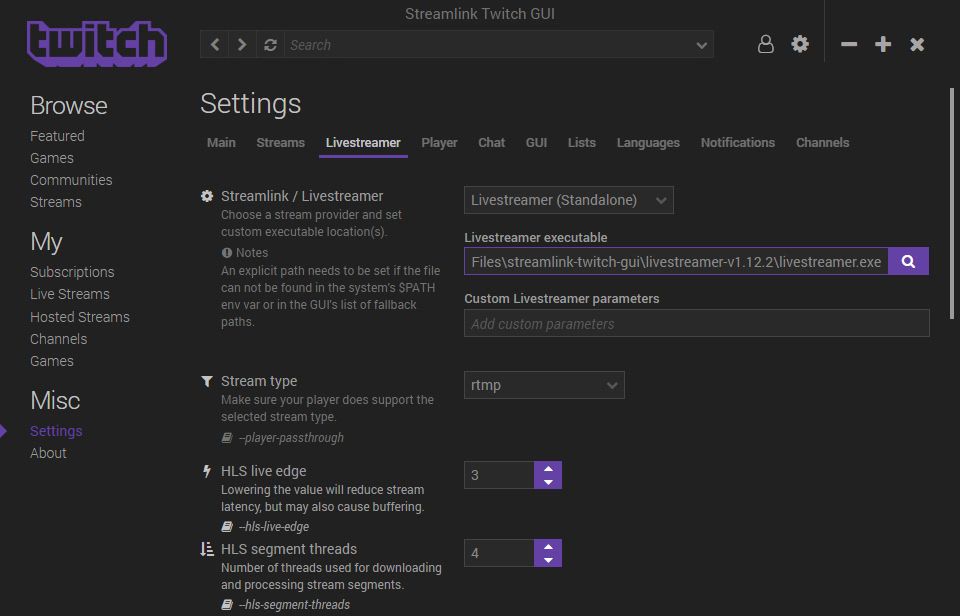Click the sort icon beside HLS segment threads
The height and width of the screenshot is (616, 960).
[x=207, y=549]
